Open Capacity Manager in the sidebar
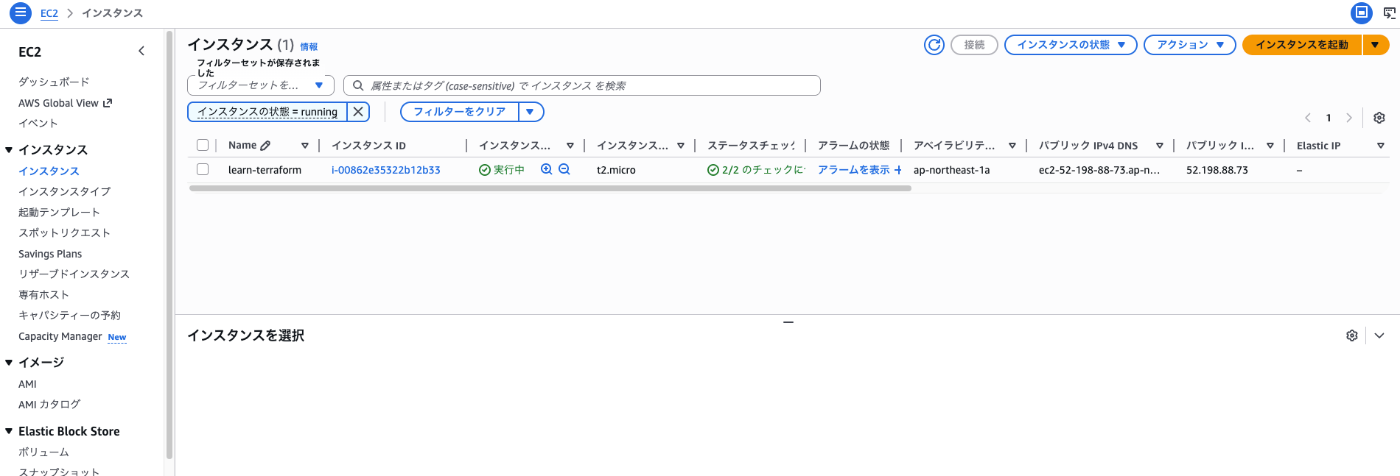1400x476 pixels. [60, 336]
